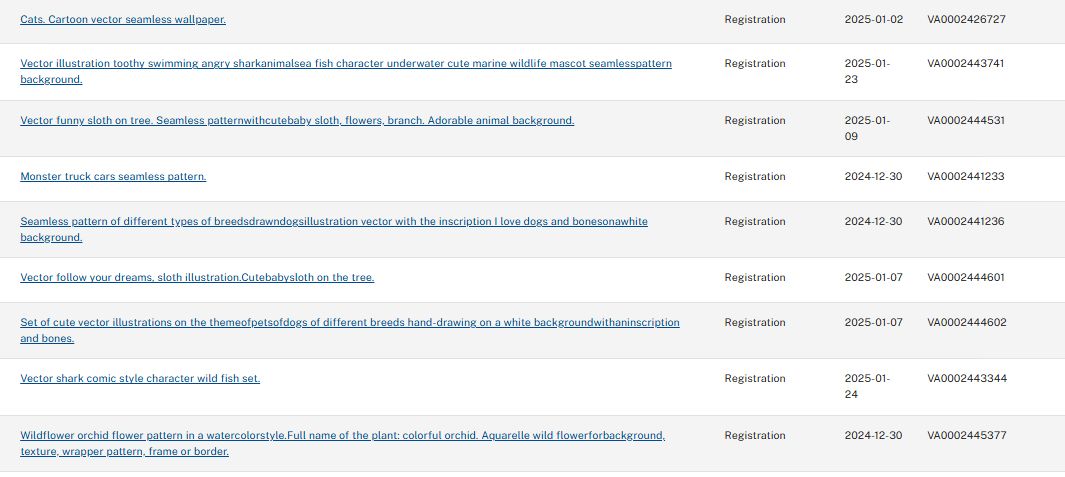
Task: Select registration number VA0002445377
Action: 965,435
